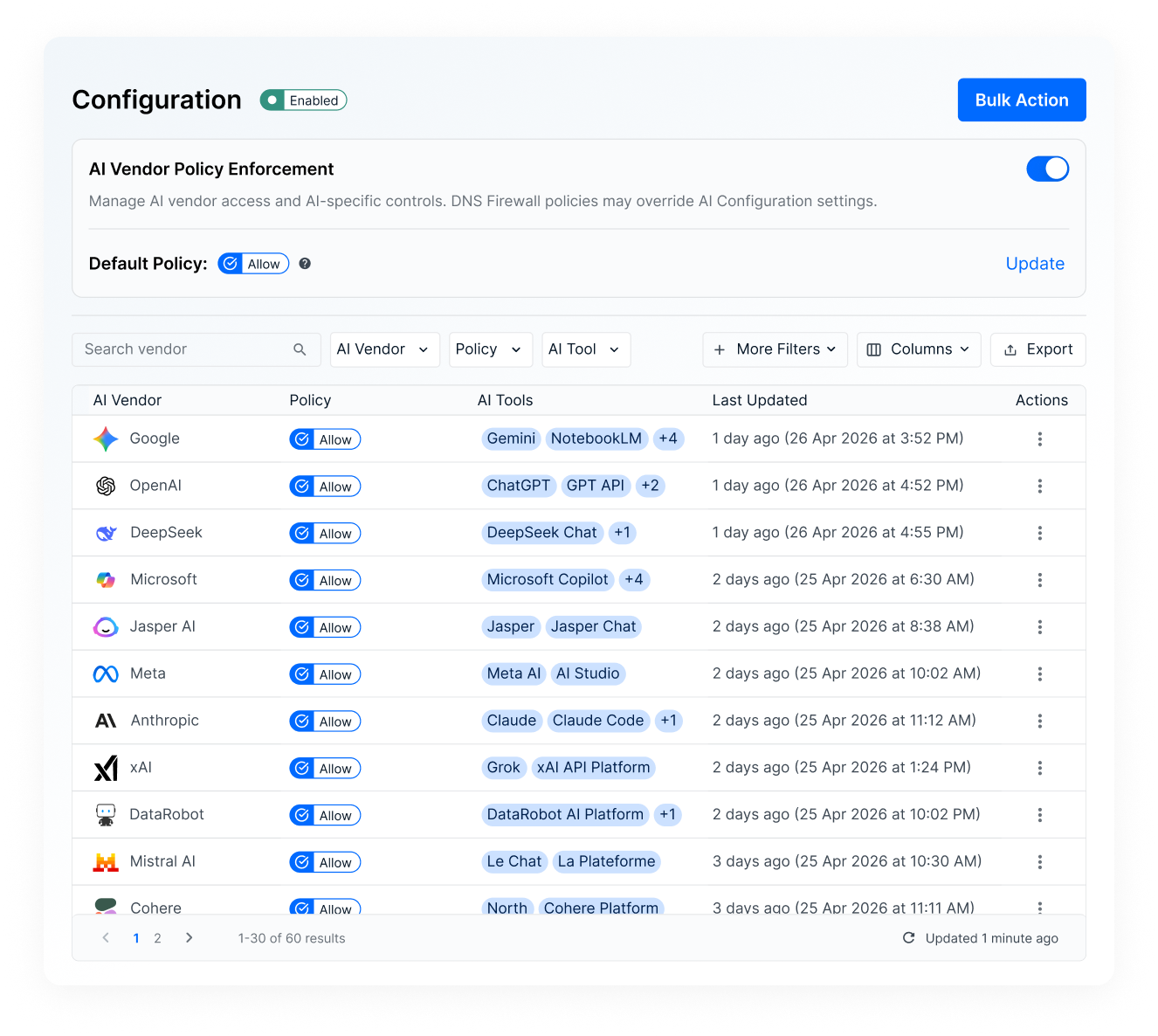Go to previous page arrow
Viewport: 1158px width, 1036px height.
pos(107,938)
